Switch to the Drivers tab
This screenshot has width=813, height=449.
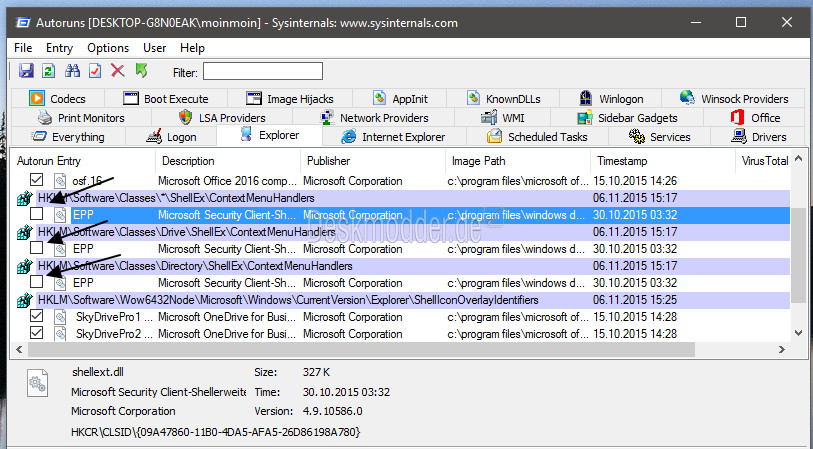click(758, 137)
